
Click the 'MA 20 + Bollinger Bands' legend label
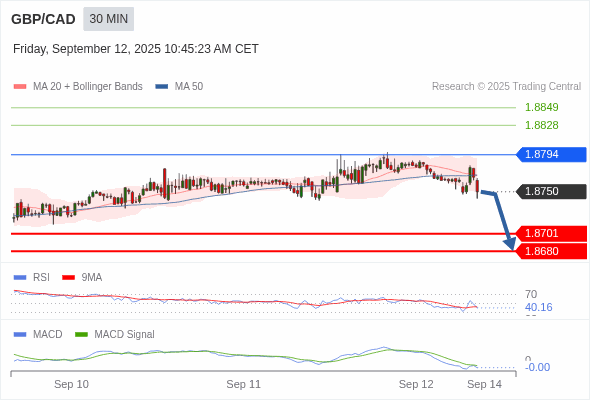pos(88,87)
